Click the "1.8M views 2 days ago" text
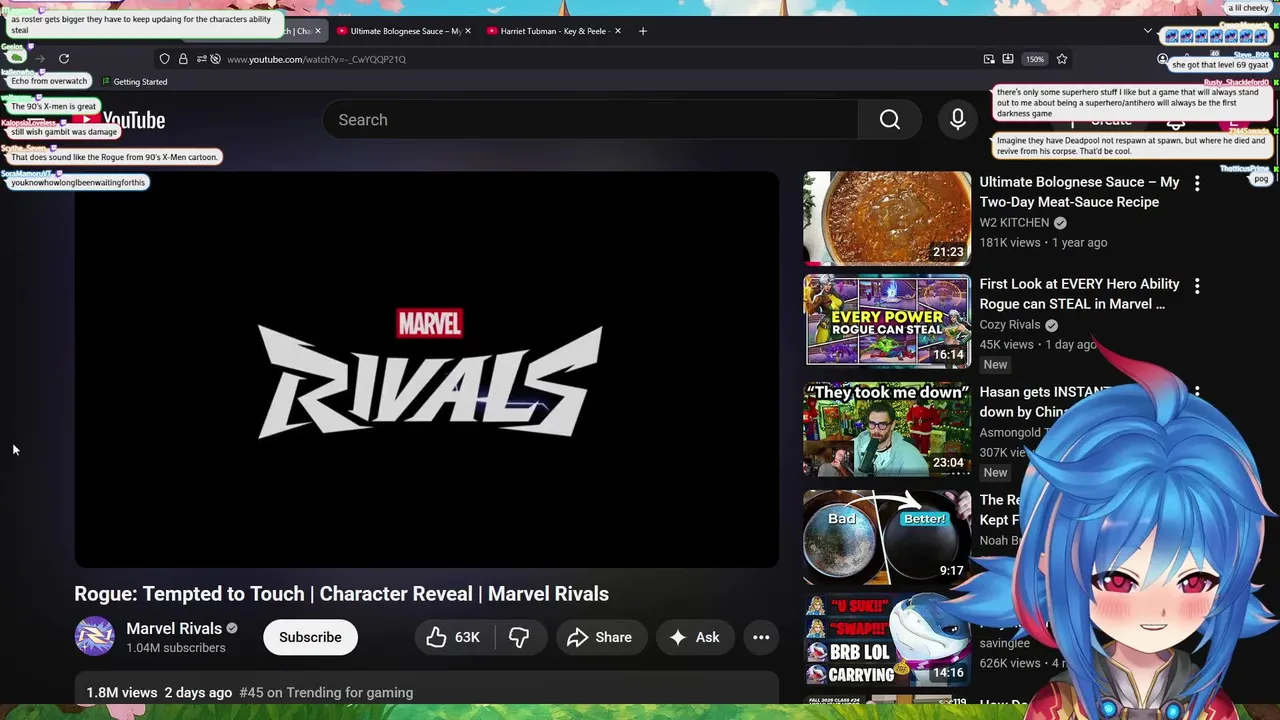The height and width of the screenshot is (720, 1280). (x=159, y=692)
